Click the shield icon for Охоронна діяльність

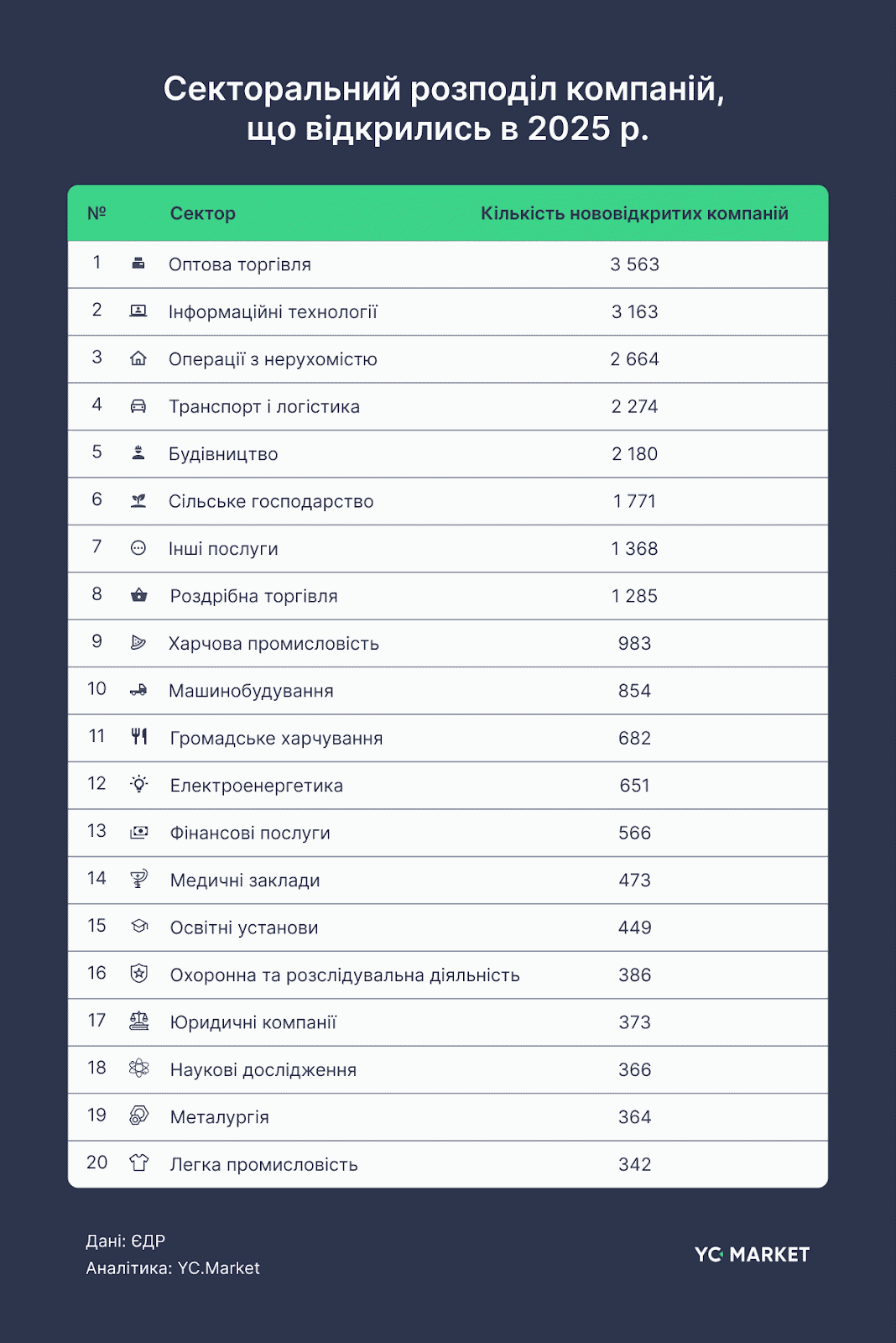139,974
